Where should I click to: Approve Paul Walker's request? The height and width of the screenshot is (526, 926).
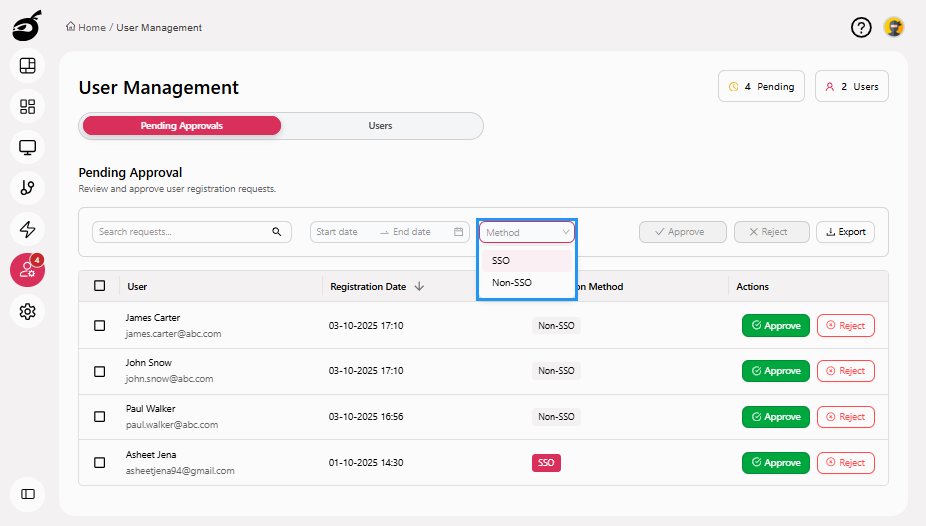tap(775, 417)
